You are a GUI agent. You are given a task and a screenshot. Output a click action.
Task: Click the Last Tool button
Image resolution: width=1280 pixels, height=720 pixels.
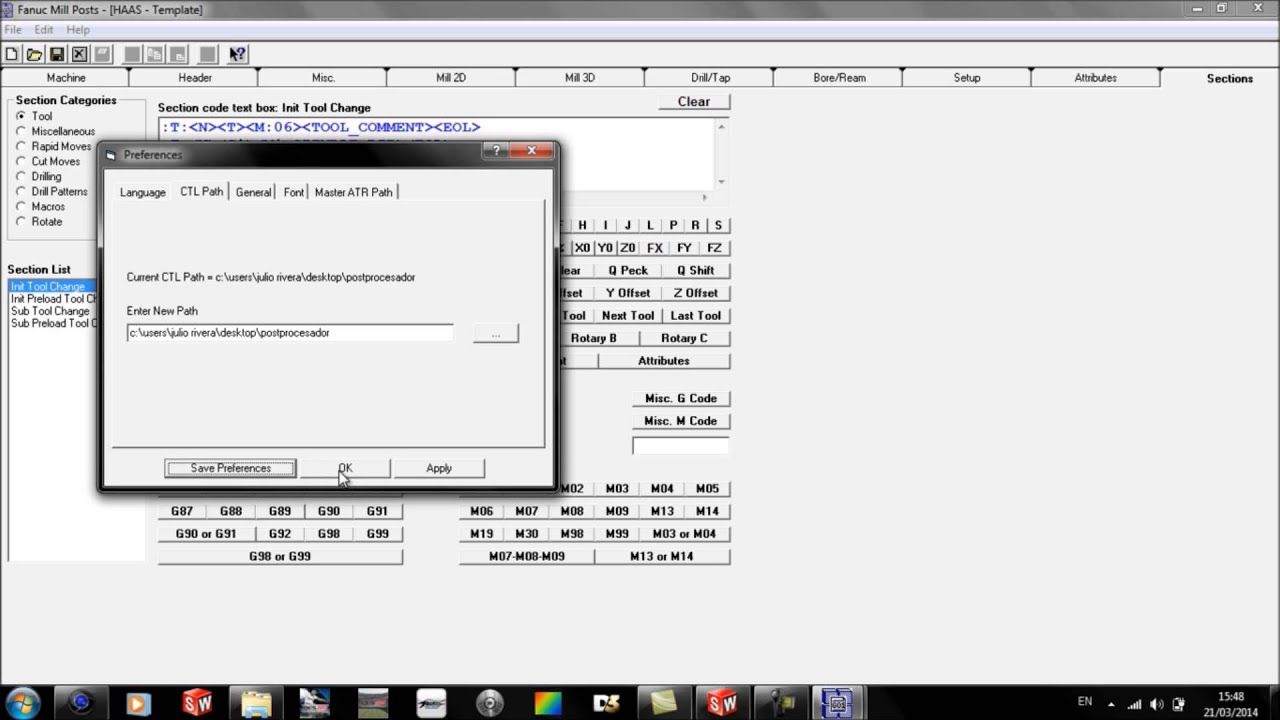pyautogui.click(x=696, y=316)
